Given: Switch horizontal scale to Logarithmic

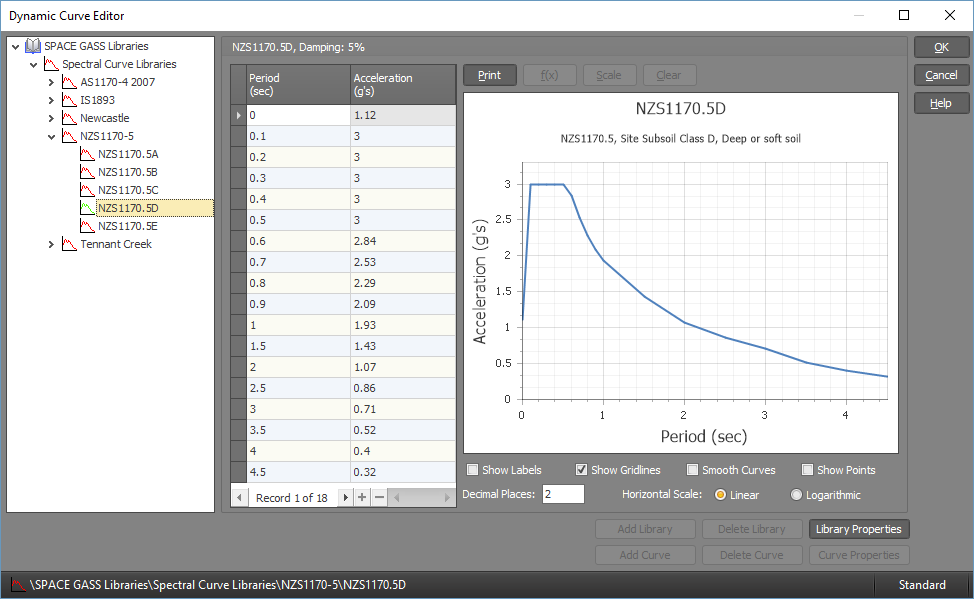Looking at the screenshot, I should point(796,495).
